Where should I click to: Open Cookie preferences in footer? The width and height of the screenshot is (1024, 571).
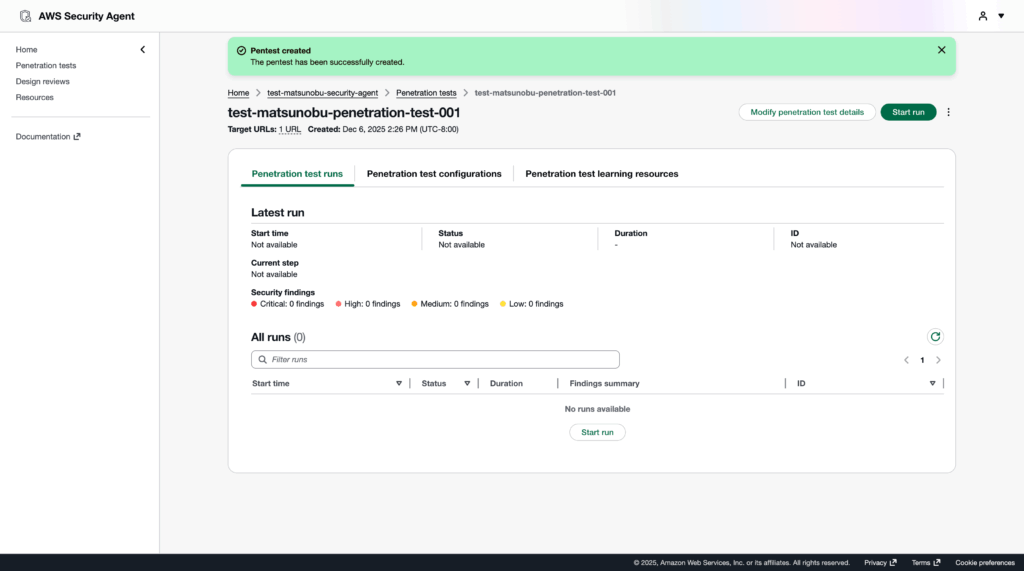[x=983, y=563]
